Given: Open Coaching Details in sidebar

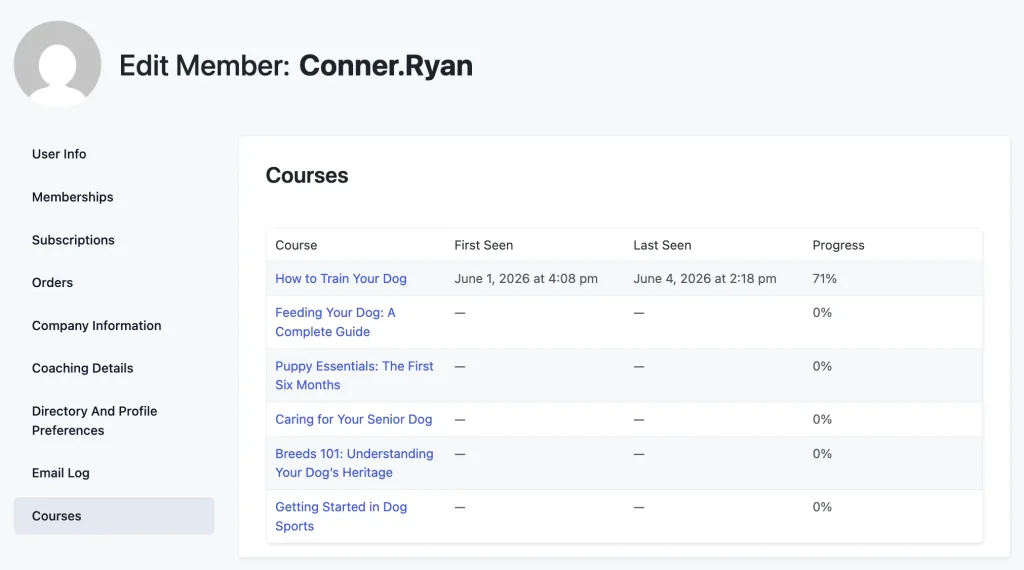Looking at the screenshot, I should click(82, 368).
